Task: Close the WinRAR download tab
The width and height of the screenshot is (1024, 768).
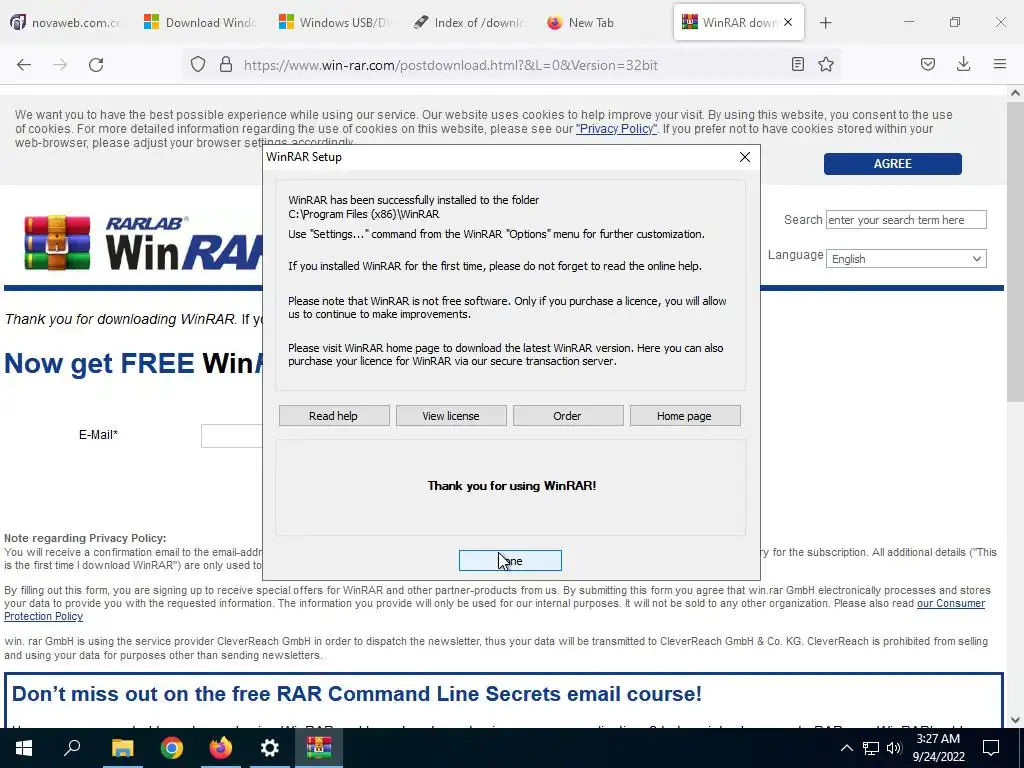Action: (788, 22)
